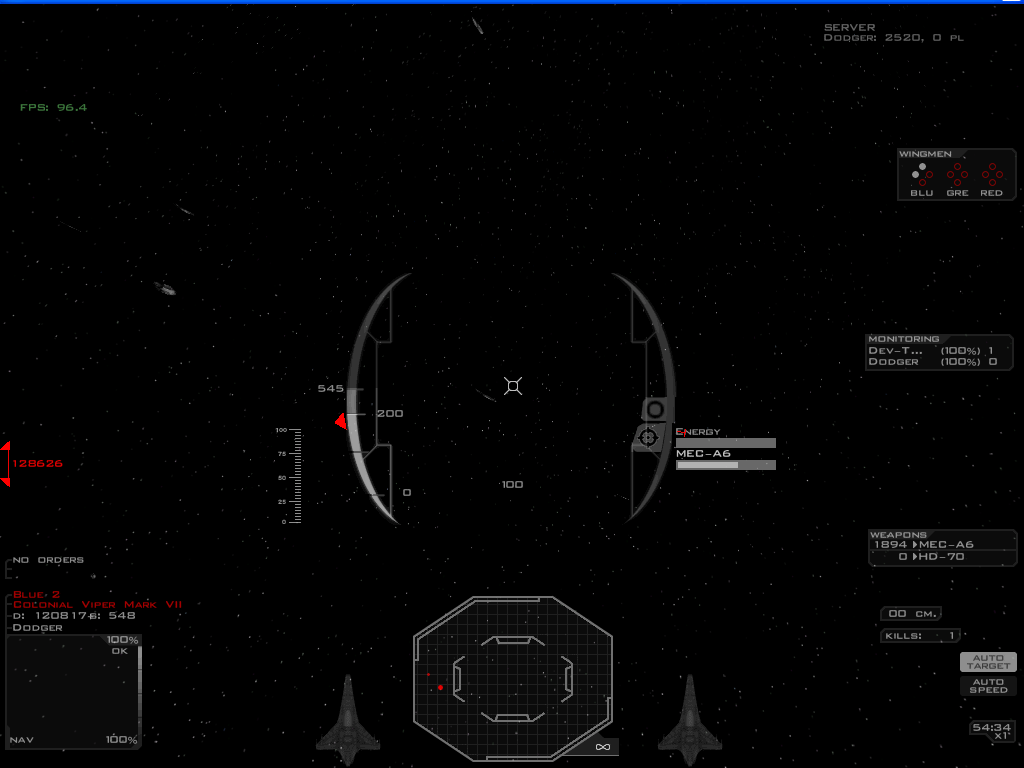Click the Energy level bar
This screenshot has width=1024, height=768.
726,443
